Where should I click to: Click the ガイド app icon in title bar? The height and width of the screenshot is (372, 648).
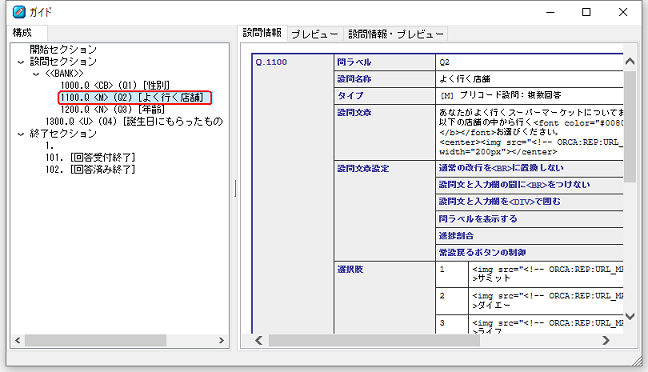19,12
